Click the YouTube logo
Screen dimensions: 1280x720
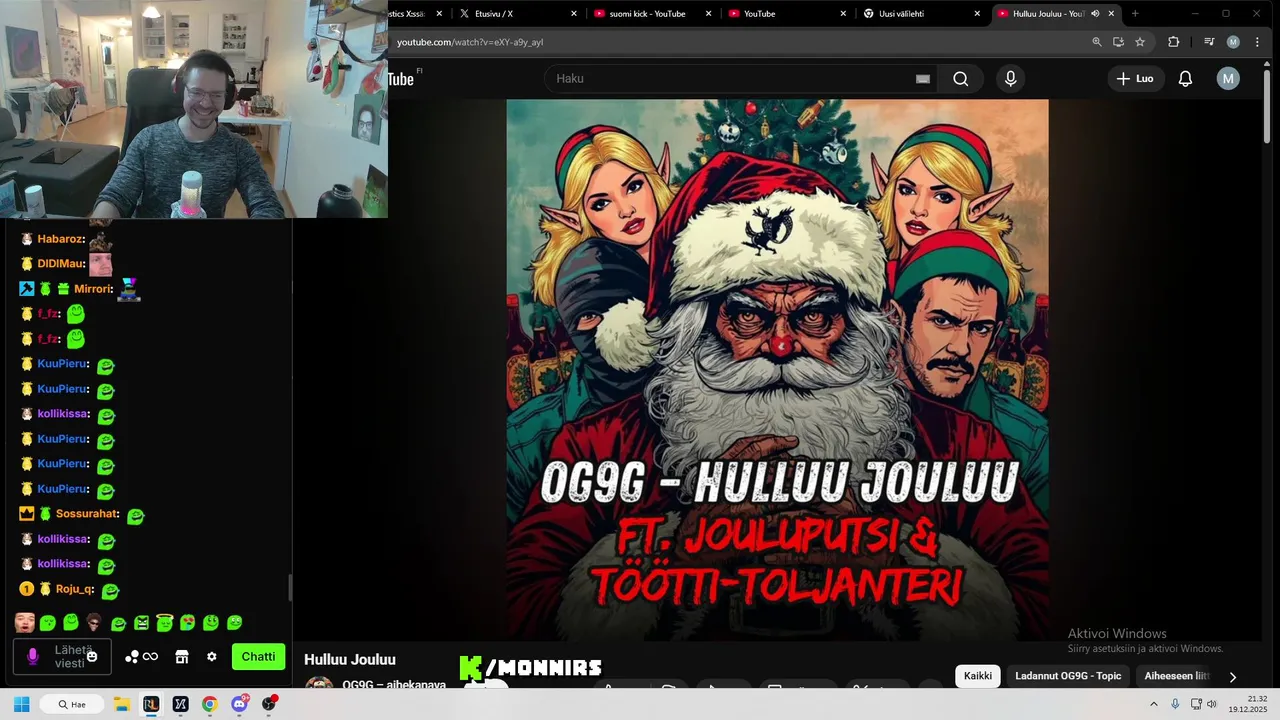(x=401, y=79)
